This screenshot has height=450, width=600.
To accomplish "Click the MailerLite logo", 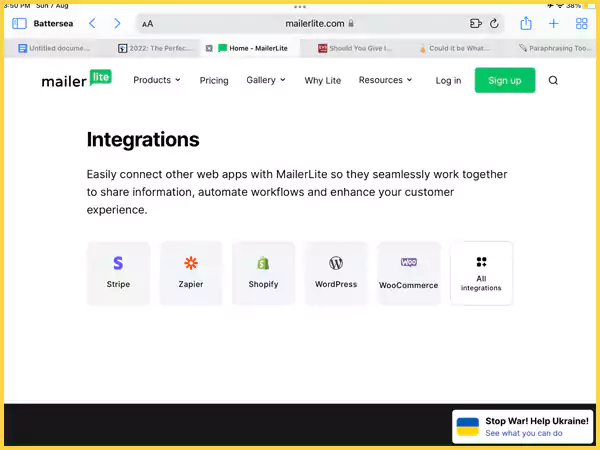I will point(77,79).
